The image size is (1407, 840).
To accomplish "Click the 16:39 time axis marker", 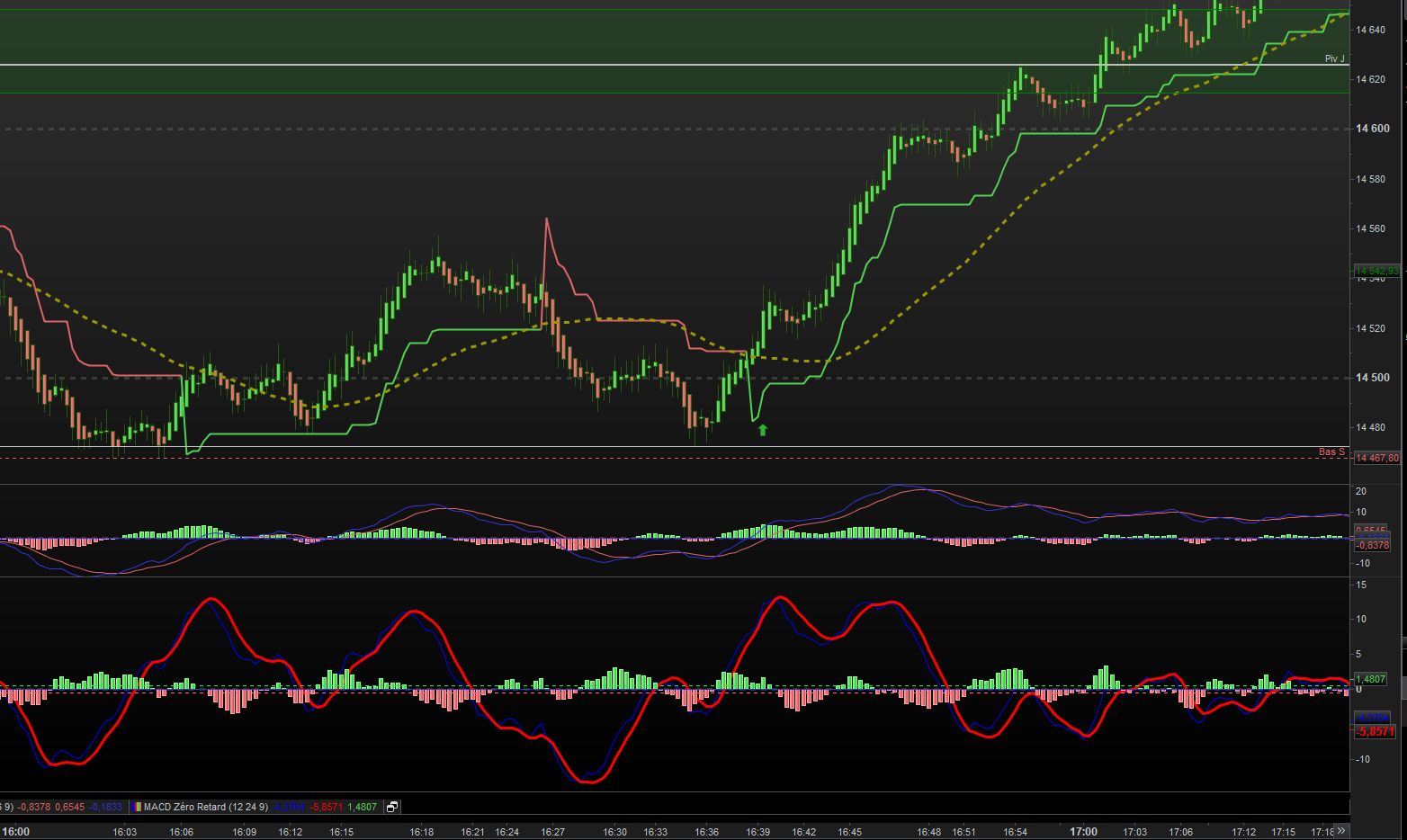I will (758, 832).
